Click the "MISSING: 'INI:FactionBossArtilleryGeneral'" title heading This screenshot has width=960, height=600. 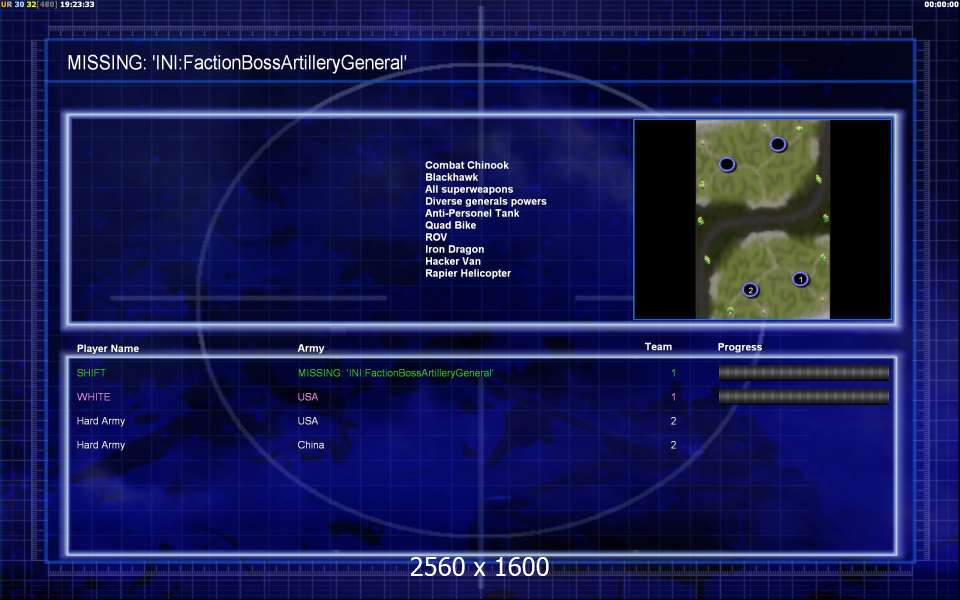point(237,62)
